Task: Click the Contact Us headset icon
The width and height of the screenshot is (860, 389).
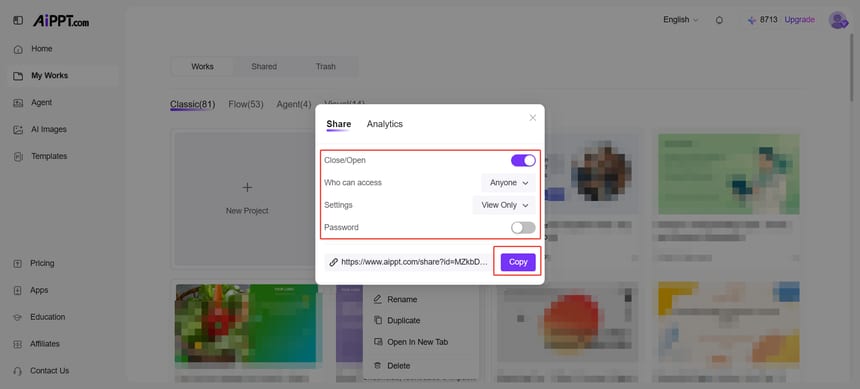Action: coord(18,371)
